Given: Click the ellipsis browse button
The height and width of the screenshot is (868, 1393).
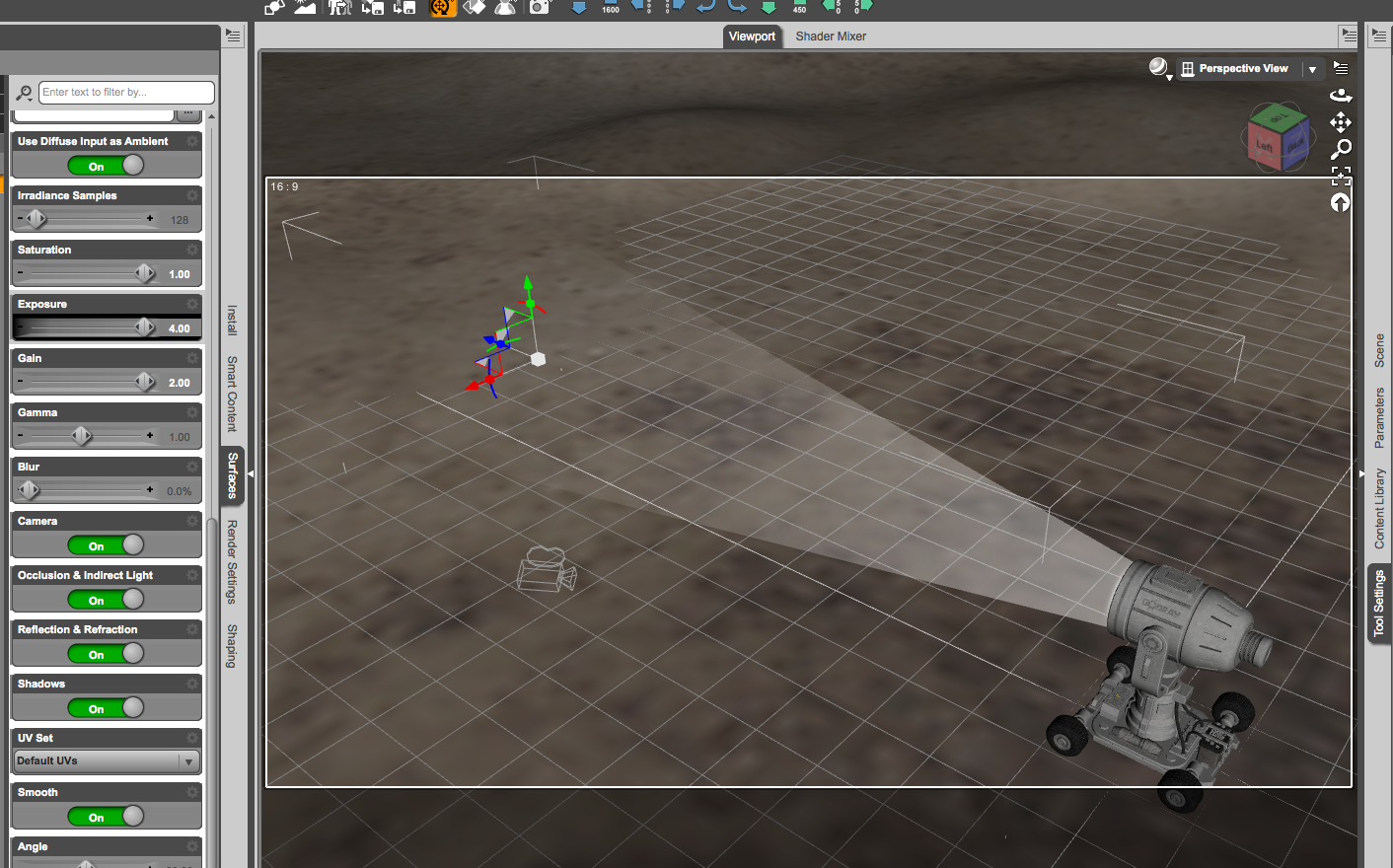Looking at the screenshot, I should 188,114.
